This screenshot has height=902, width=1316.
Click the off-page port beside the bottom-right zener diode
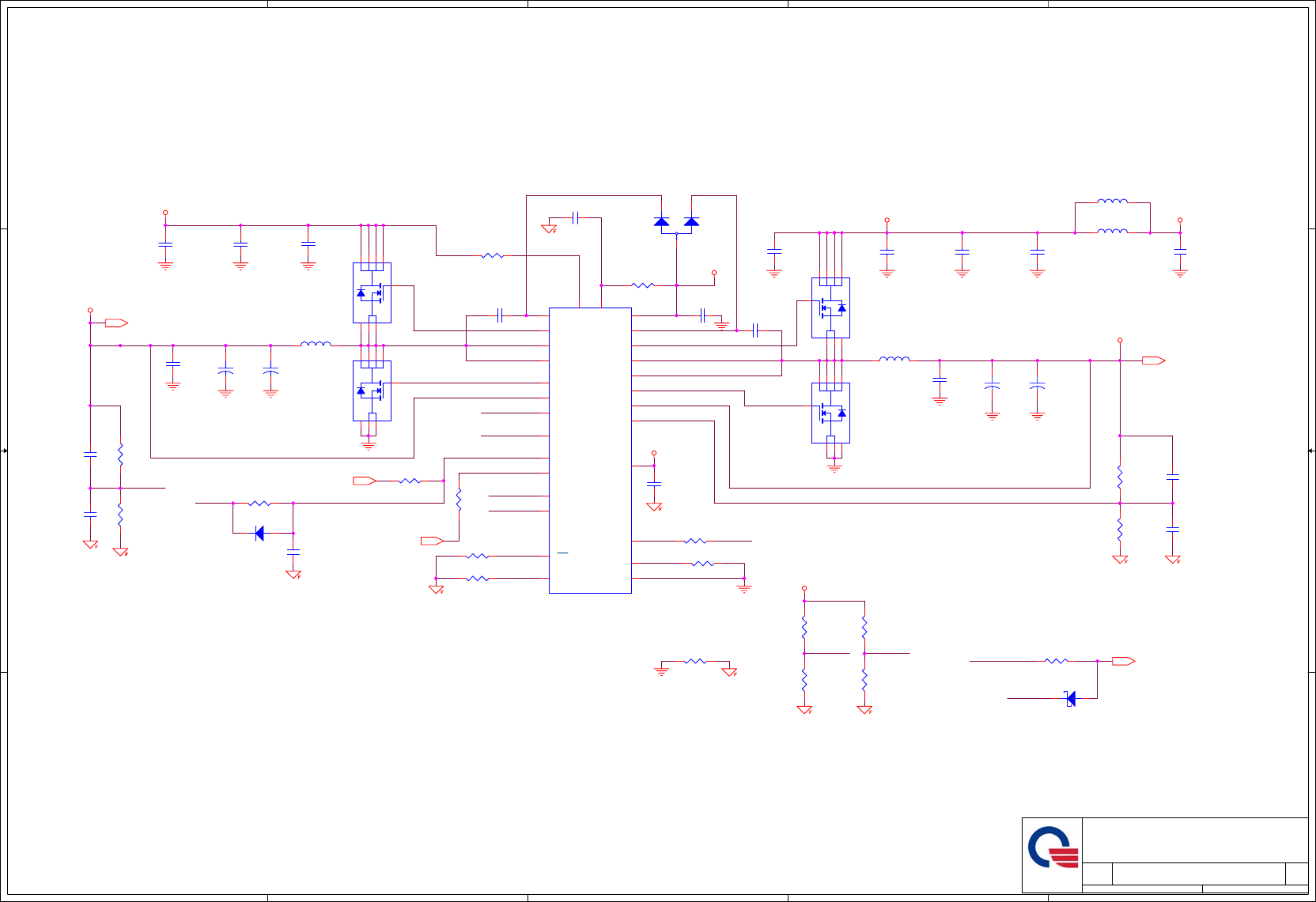pos(1124,661)
